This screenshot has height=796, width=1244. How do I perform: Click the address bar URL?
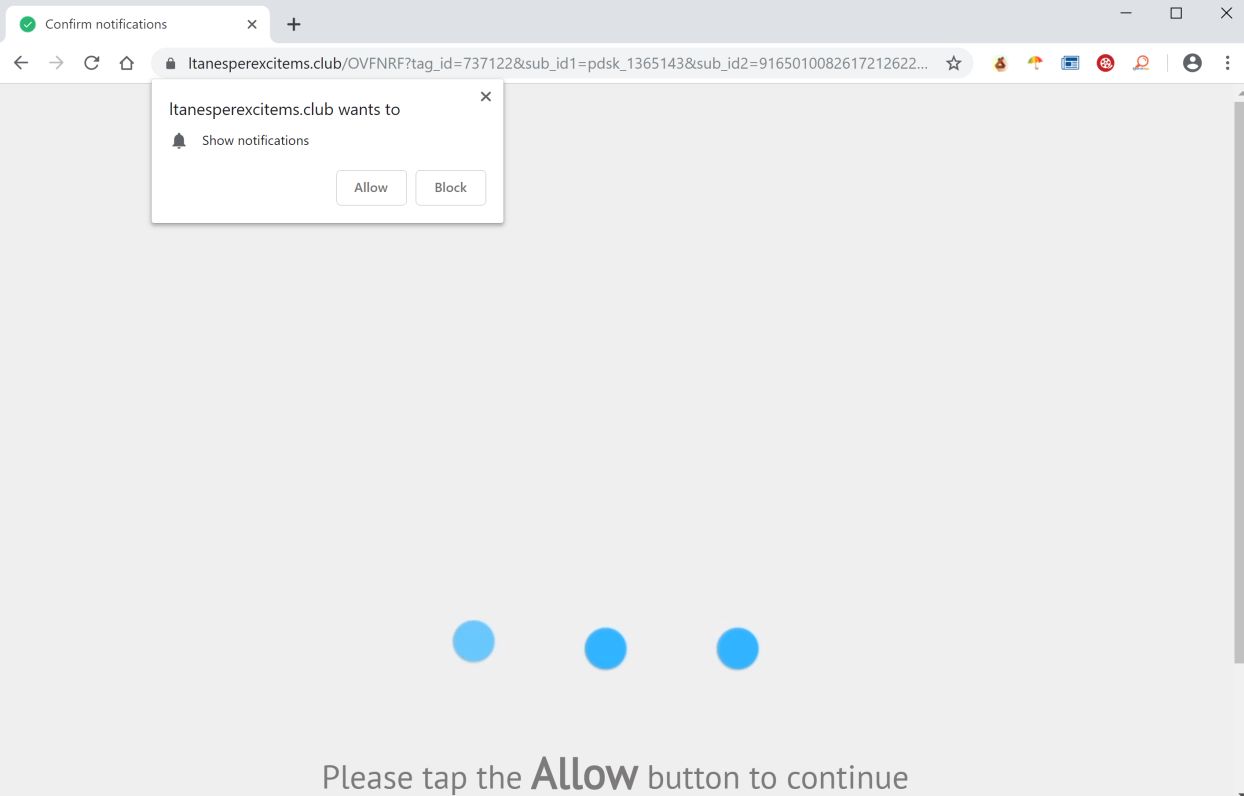pyautogui.click(x=557, y=63)
